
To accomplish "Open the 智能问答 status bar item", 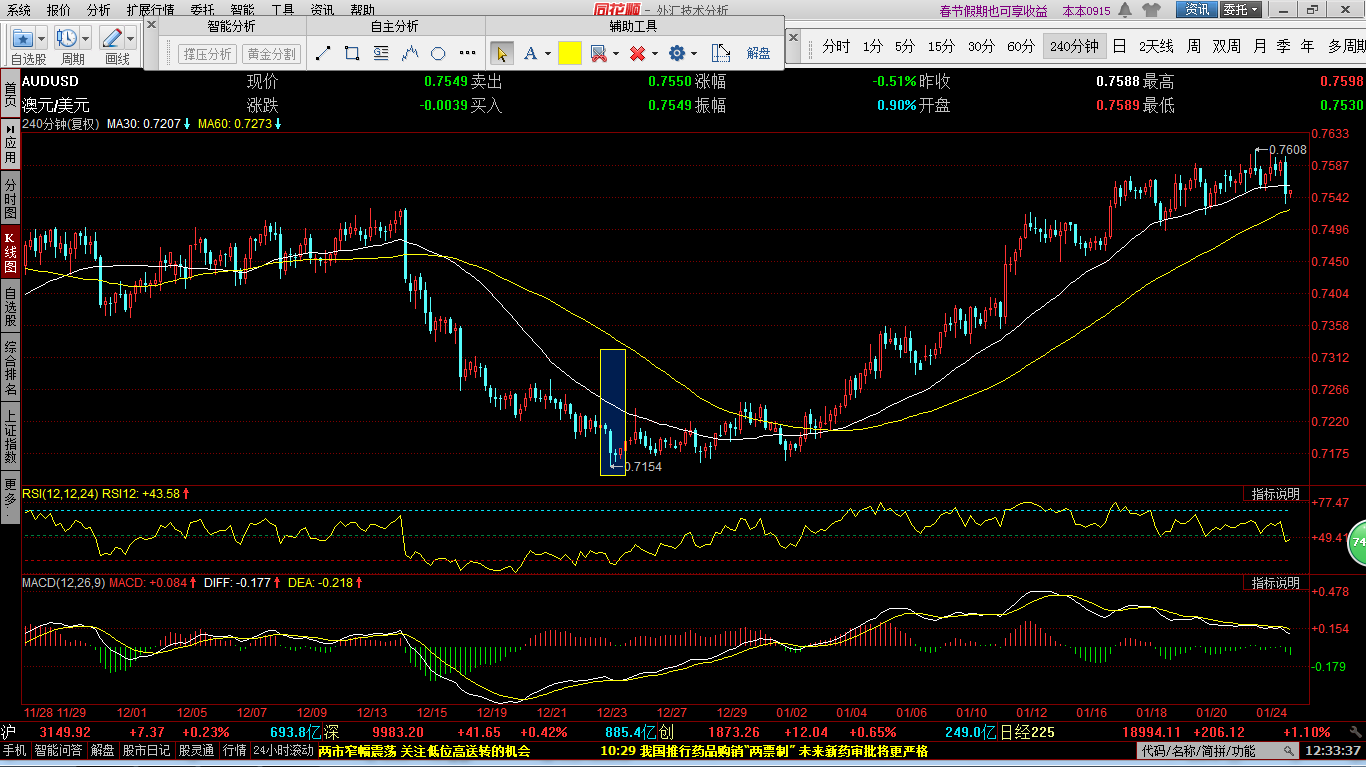I will [59, 751].
